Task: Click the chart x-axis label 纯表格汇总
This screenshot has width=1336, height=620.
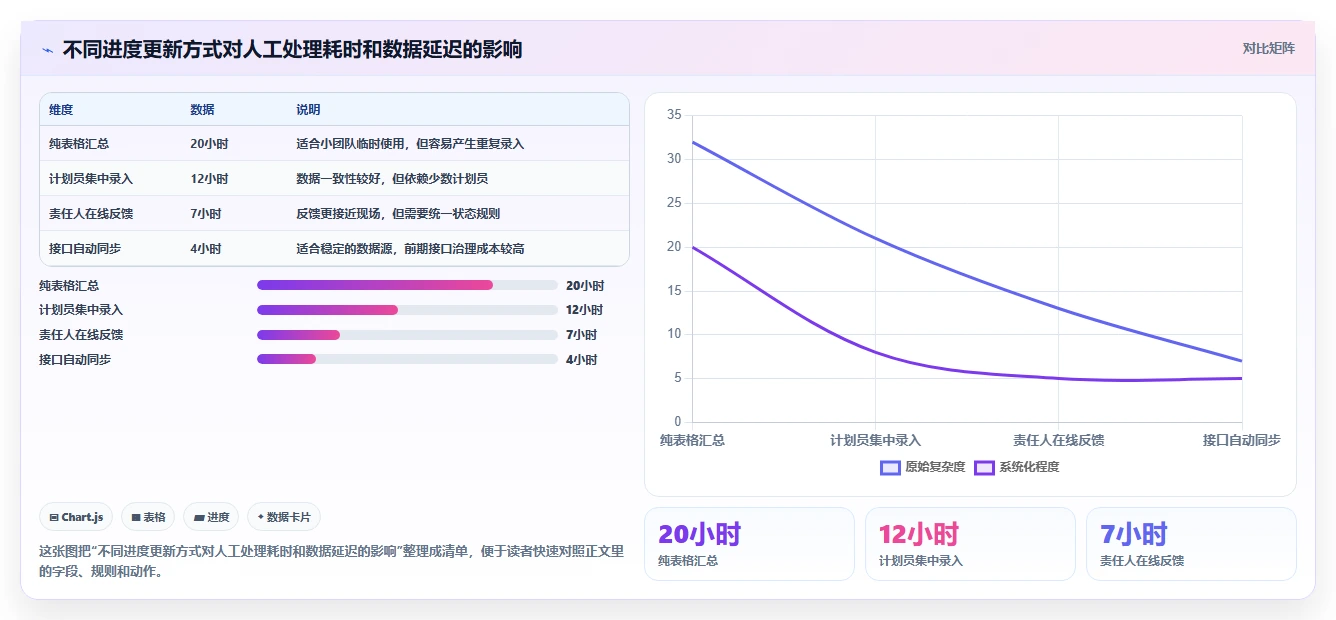Action: coord(692,440)
